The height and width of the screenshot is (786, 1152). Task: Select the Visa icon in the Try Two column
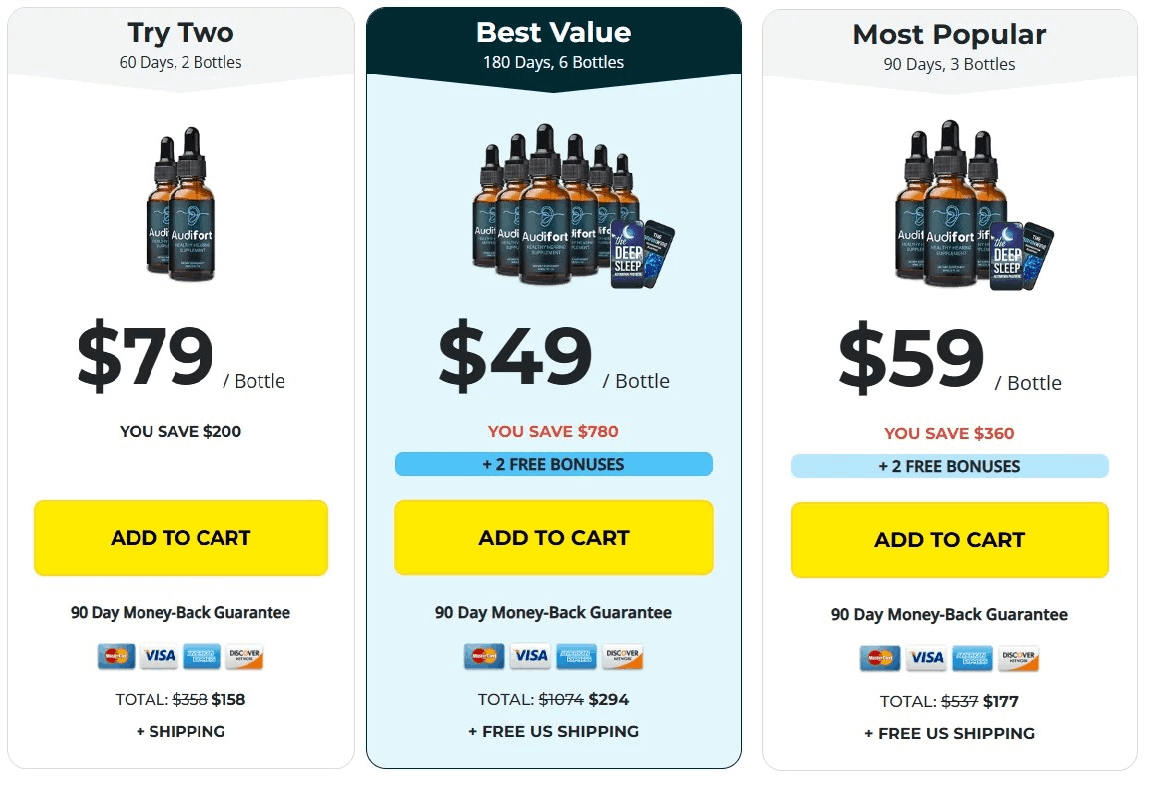159,656
